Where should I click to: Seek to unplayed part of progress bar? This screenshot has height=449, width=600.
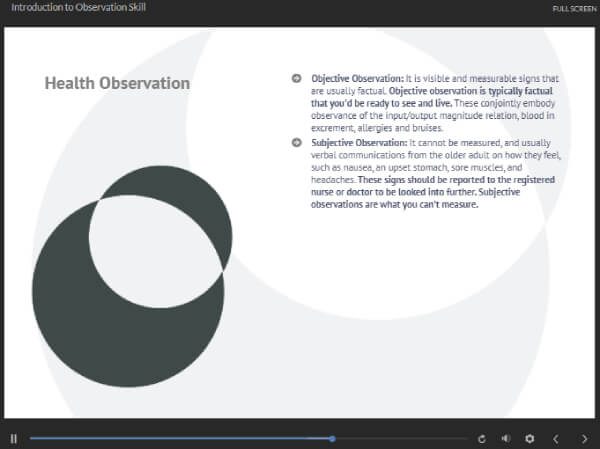[x=400, y=438]
